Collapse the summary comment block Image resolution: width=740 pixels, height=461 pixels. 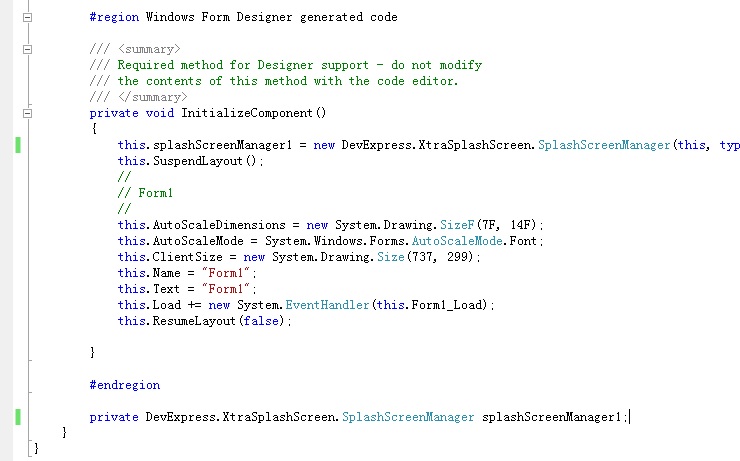point(27,49)
